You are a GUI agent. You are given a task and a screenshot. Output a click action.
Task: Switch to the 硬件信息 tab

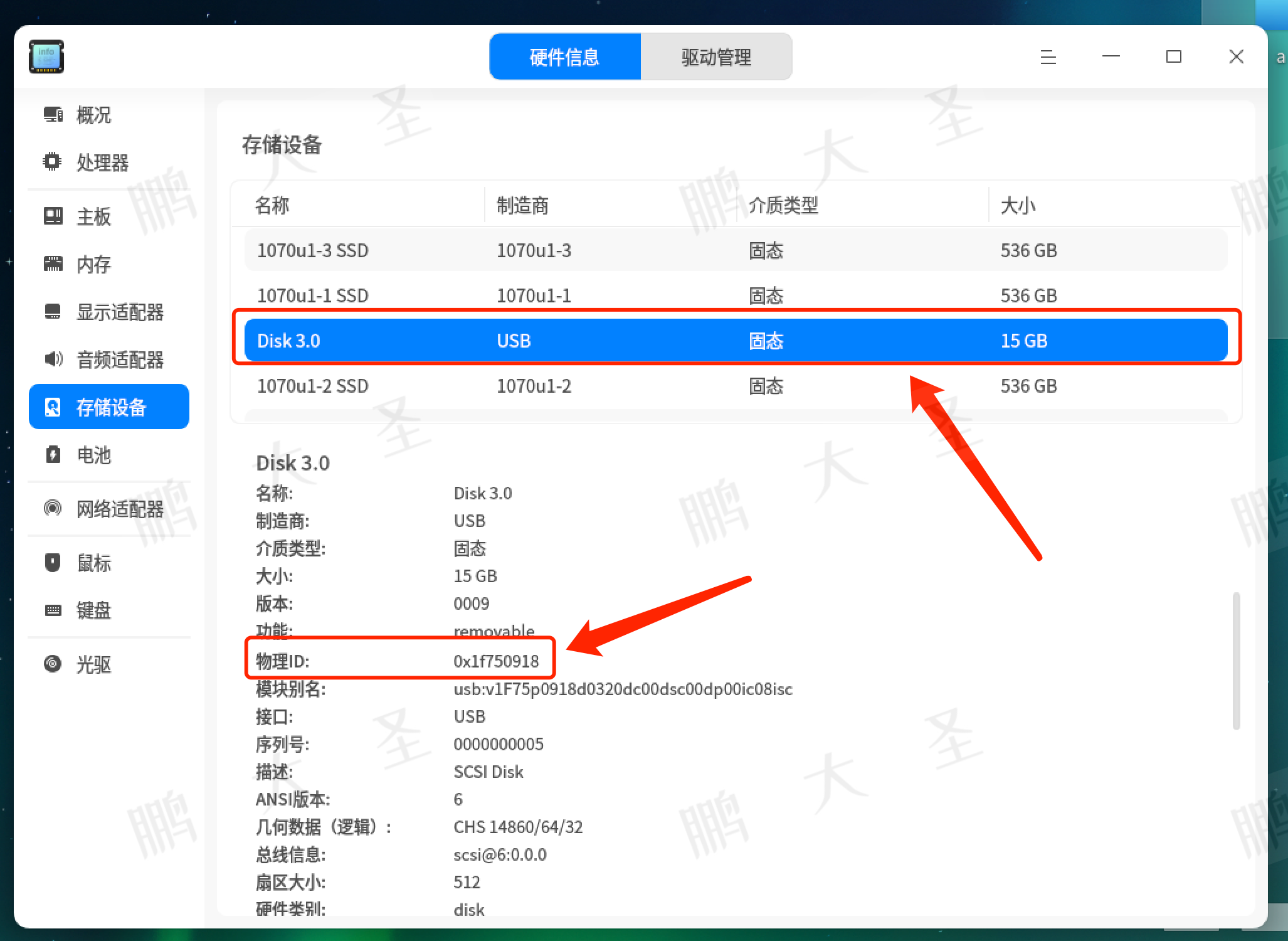(565, 57)
